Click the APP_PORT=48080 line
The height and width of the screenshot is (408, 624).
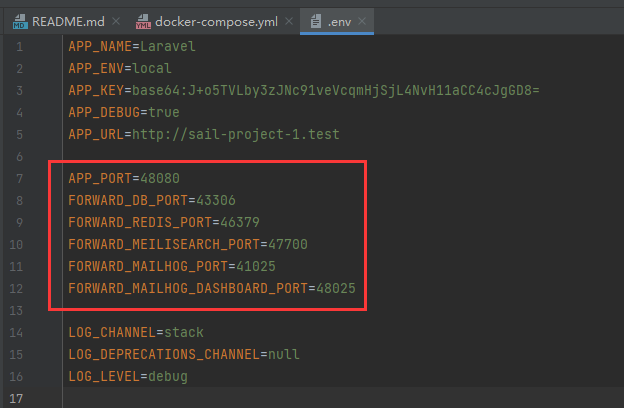click(124, 178)
